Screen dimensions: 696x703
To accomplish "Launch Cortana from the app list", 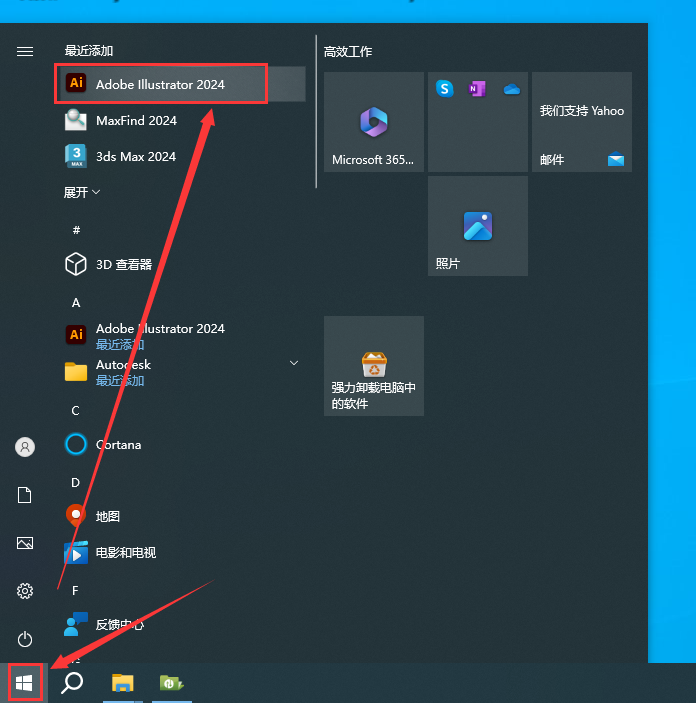I will (x=118, y=444).
